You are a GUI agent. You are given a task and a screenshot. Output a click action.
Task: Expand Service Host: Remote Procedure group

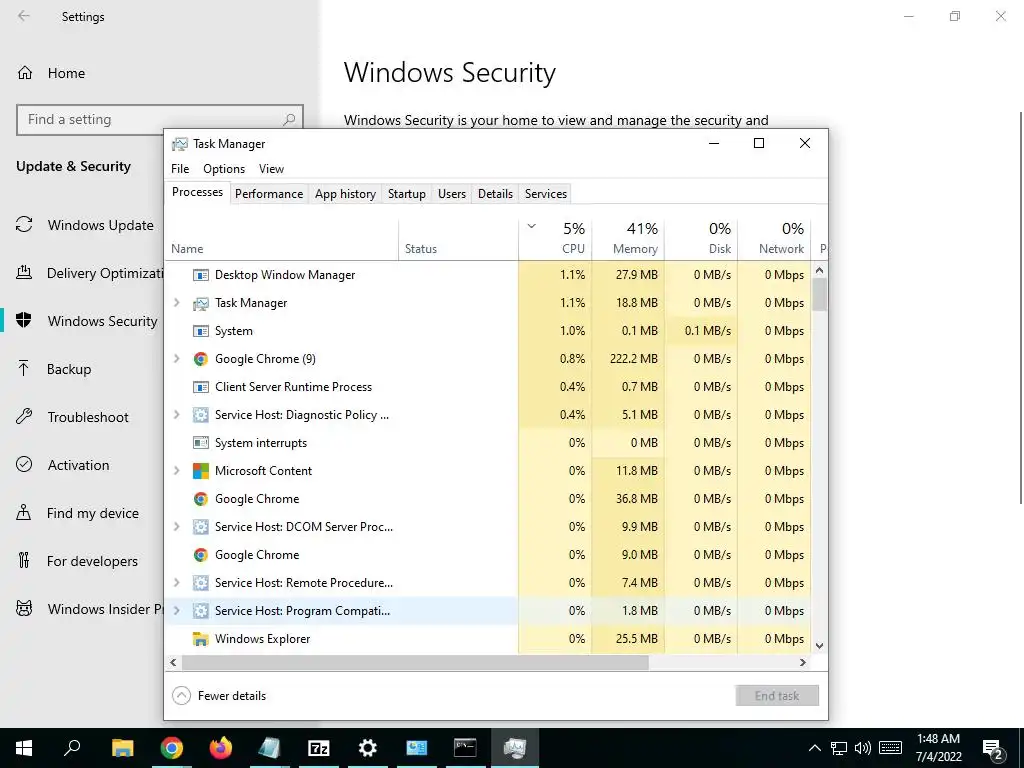point(176,583)
